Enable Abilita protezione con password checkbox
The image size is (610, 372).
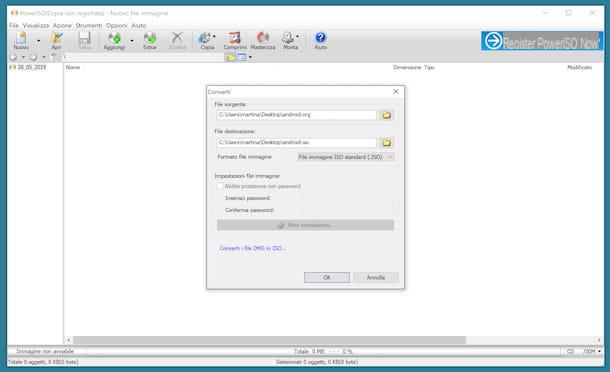(x=220, y=186)
